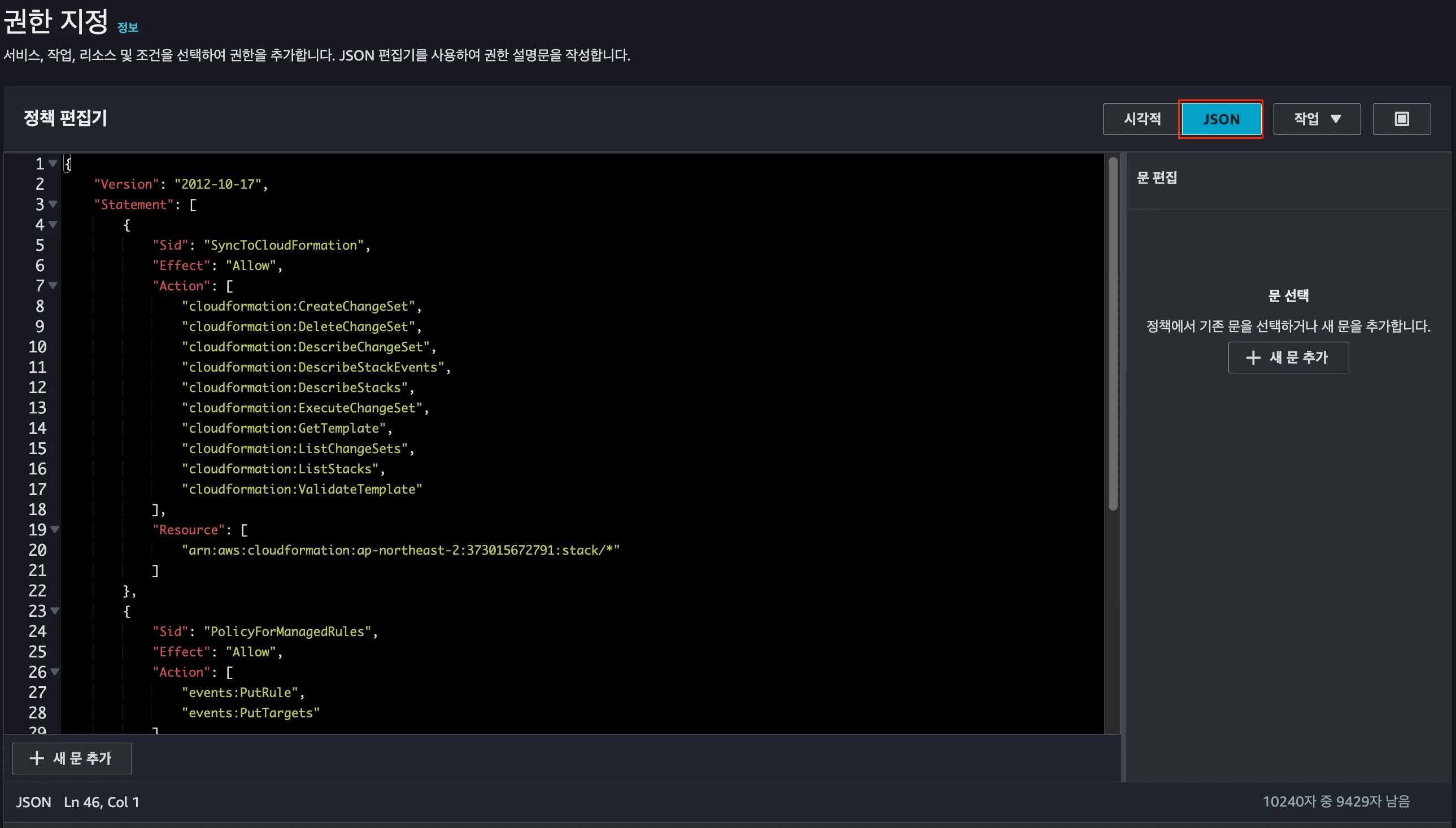1456x828 pixels.
Task: Collapse the Resource array at line 19
Action: [x=55, y=529]
